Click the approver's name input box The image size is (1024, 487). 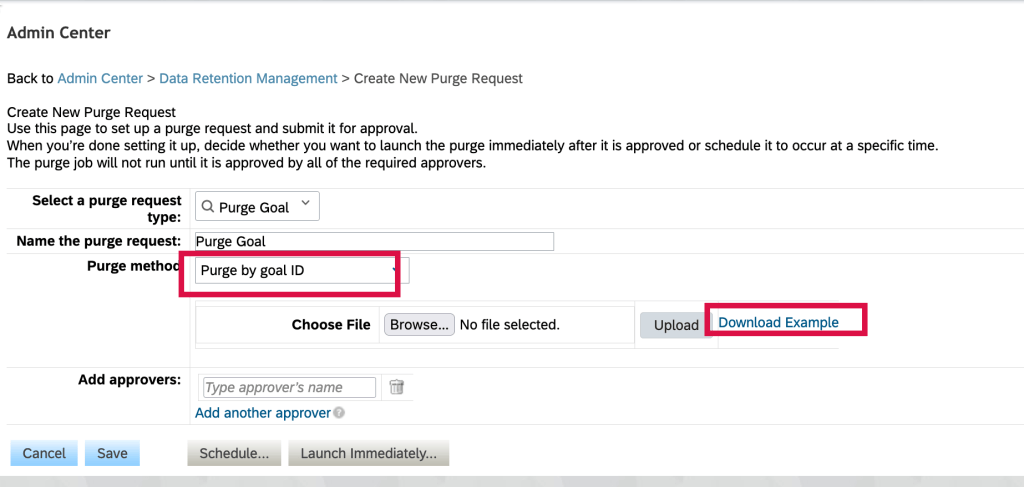[289, 387]
